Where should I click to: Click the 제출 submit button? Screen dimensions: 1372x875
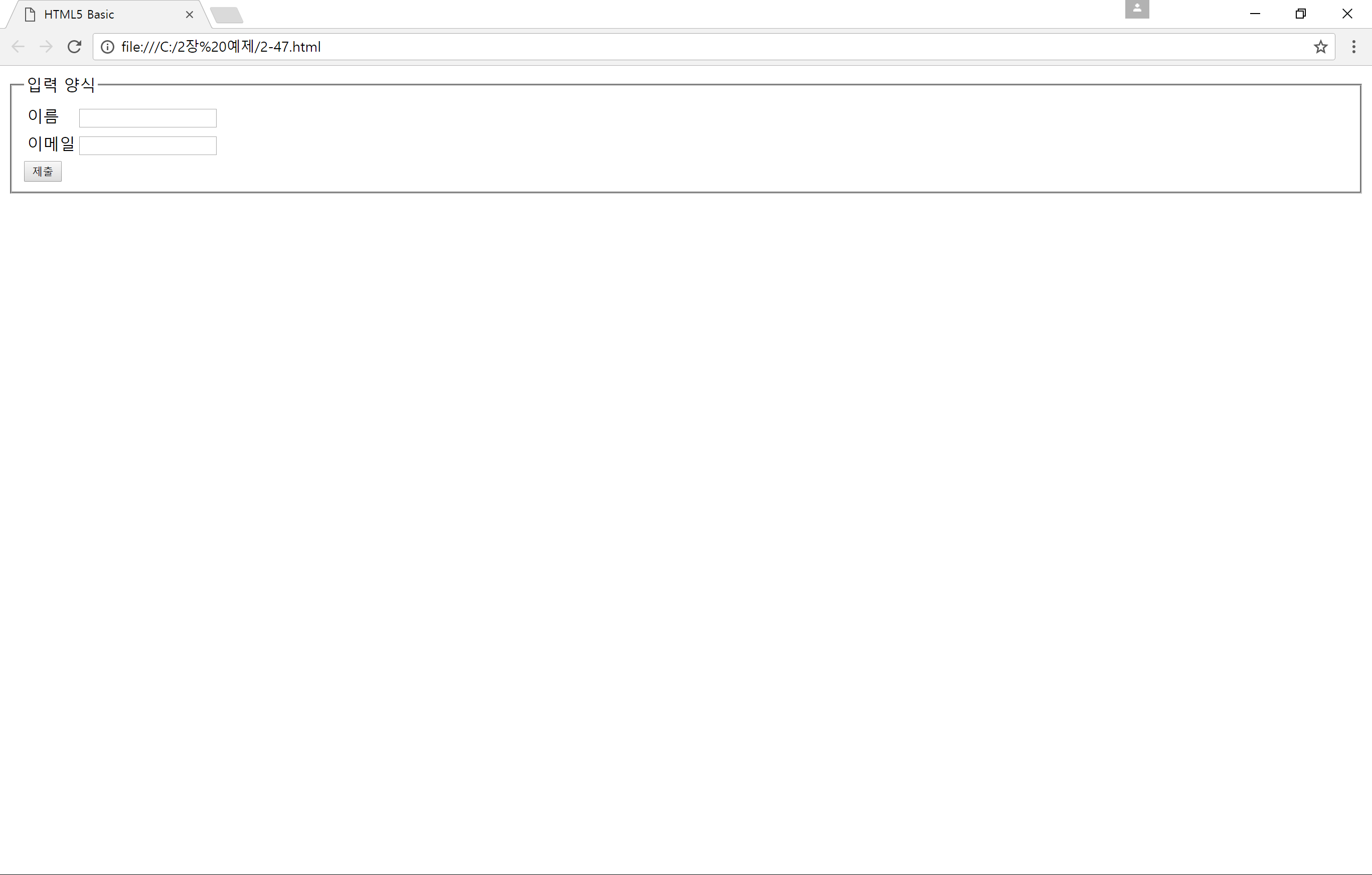43,171
